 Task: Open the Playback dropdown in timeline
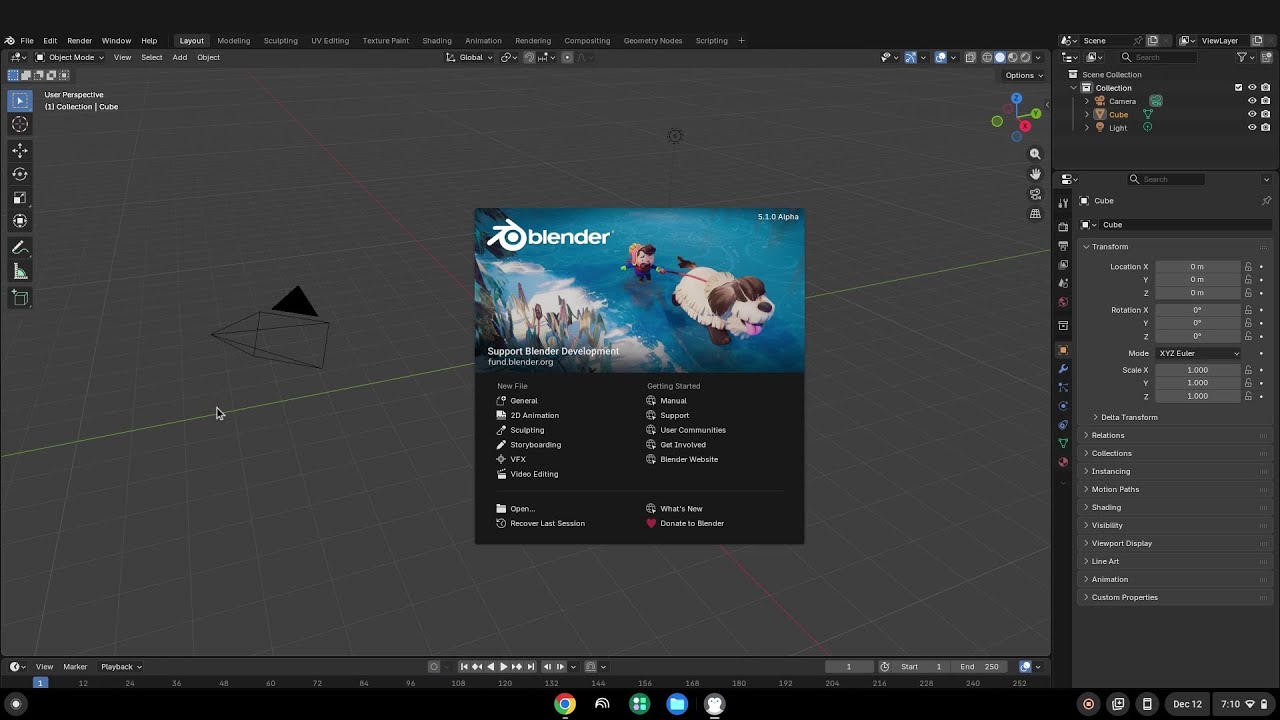pyautogui.click(x=121, y=667)
